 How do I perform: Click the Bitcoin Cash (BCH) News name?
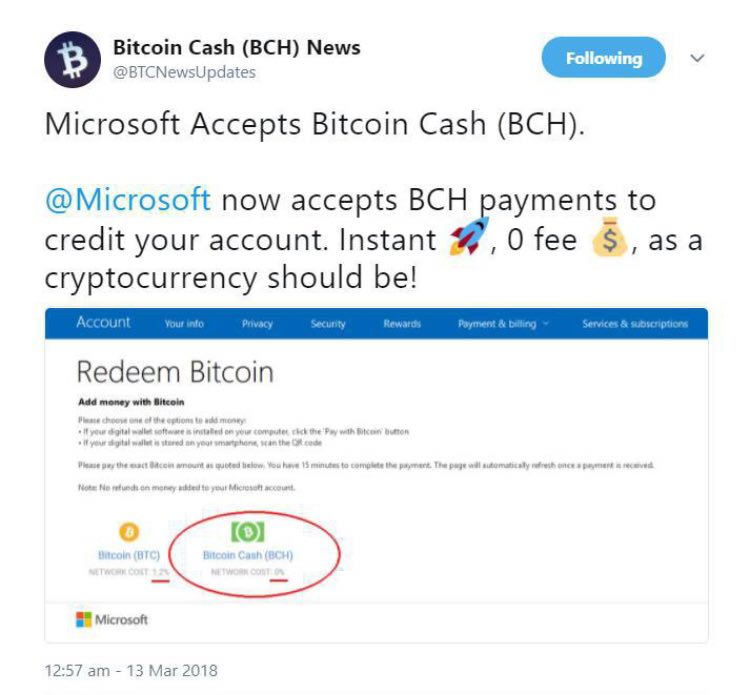(x=237, y=47)
